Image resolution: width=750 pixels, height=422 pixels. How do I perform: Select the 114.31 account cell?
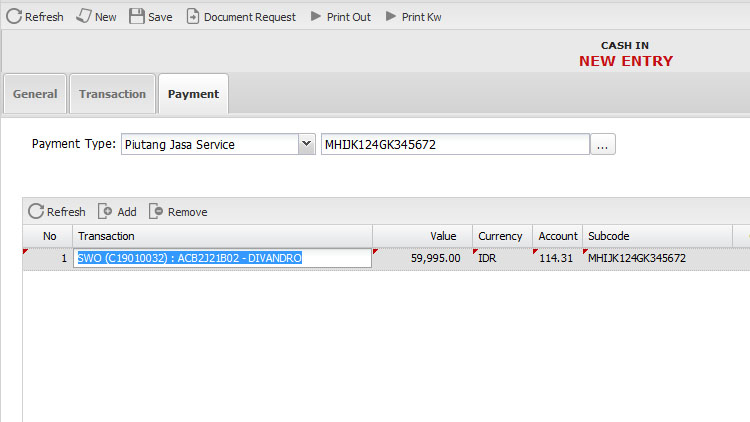point(556,258)
